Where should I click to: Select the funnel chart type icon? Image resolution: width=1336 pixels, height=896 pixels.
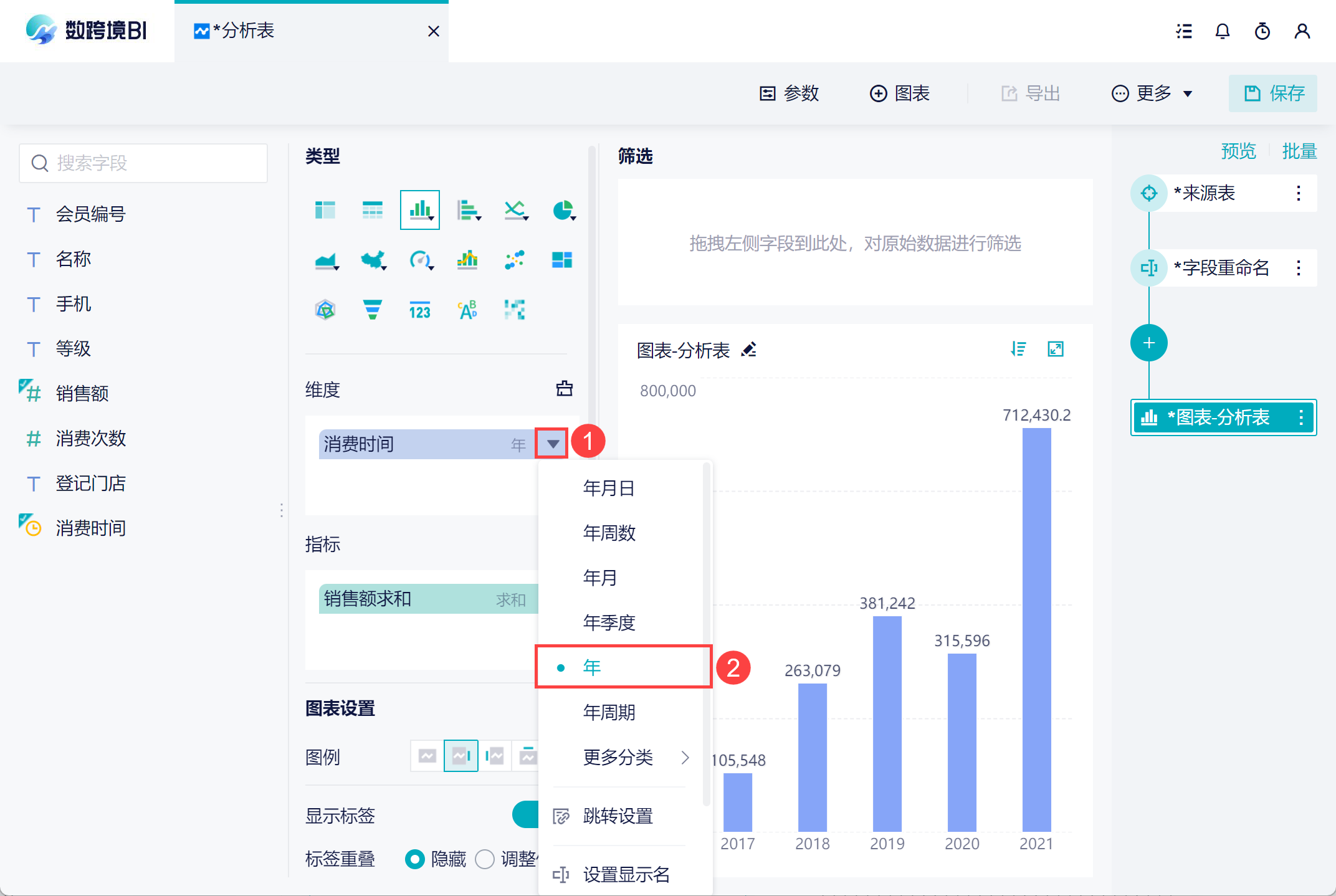pyautogui.click(x=373, y=310)
